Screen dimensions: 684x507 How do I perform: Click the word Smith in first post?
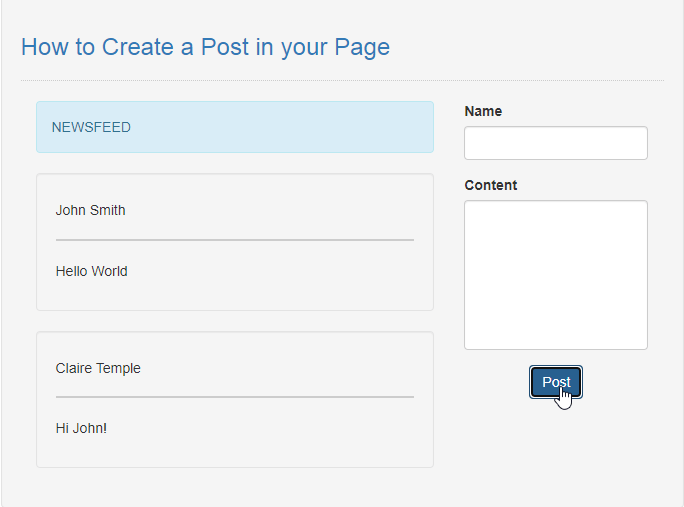(108, 210)
